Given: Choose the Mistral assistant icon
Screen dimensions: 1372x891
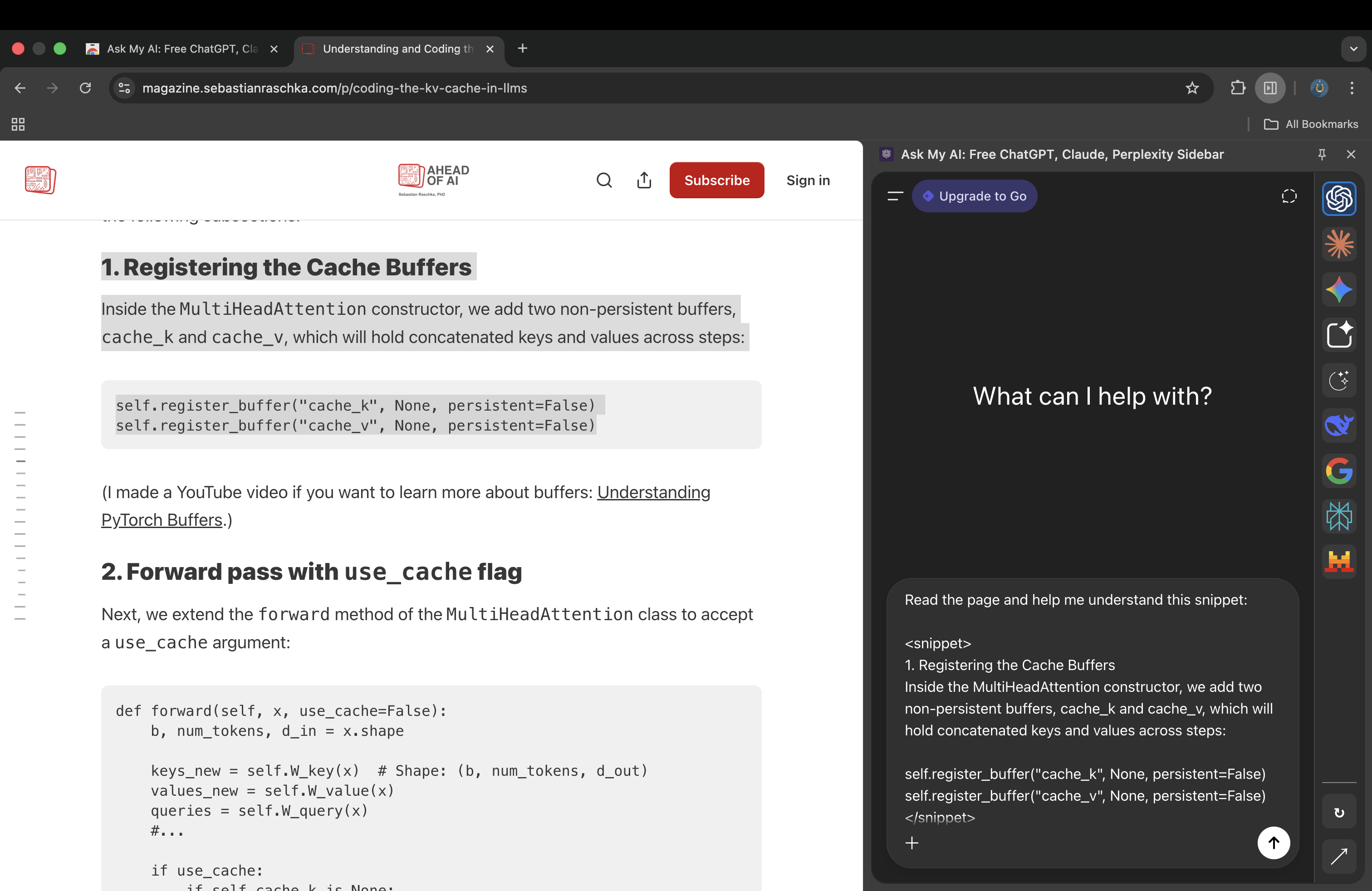Looking at the screenshot, I should pos(1339,561).
